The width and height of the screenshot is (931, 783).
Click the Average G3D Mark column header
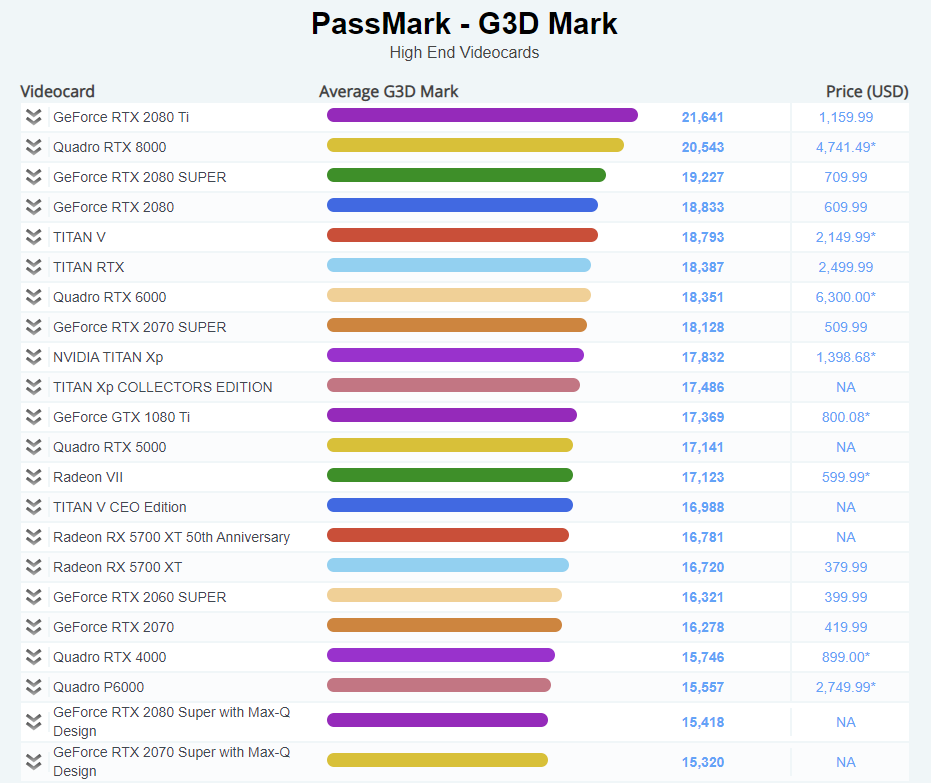(x=388, y=91)
